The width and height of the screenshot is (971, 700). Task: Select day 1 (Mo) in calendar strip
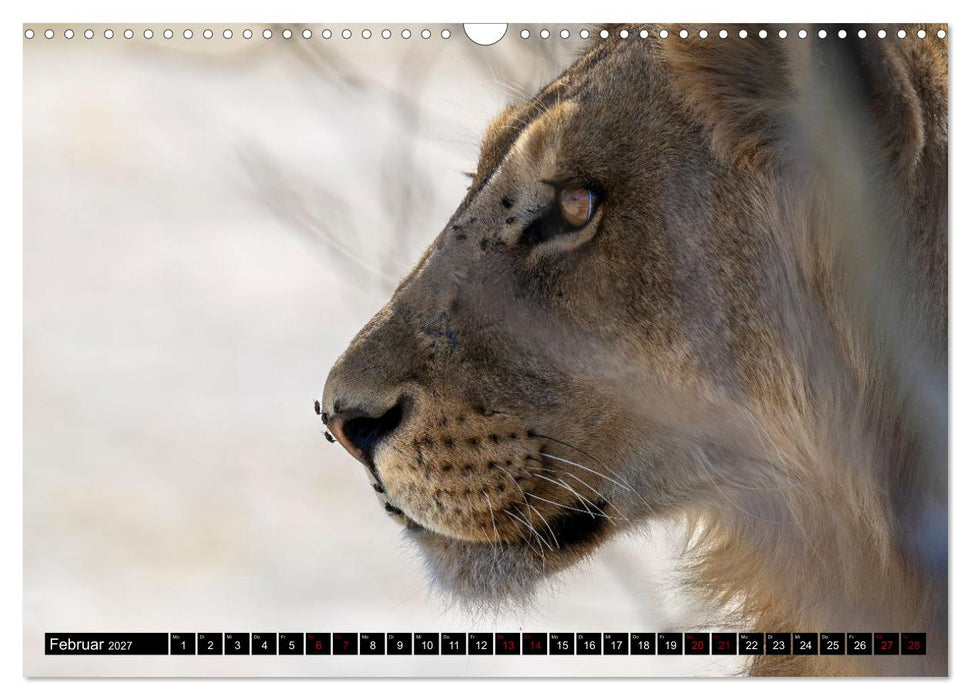coord(183,644)
